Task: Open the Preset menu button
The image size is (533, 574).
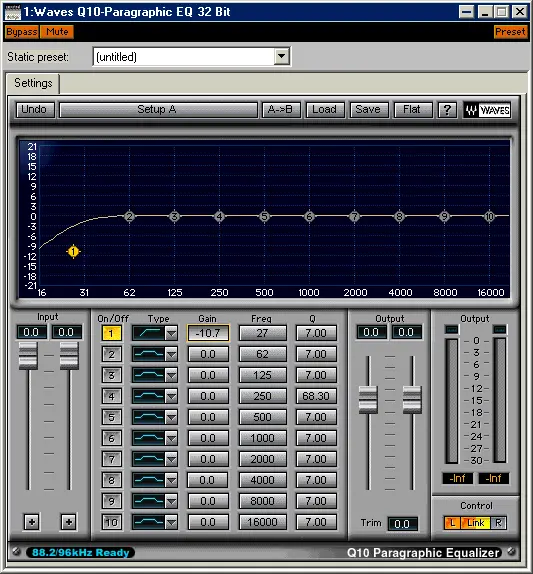Action: coord(510,32)
